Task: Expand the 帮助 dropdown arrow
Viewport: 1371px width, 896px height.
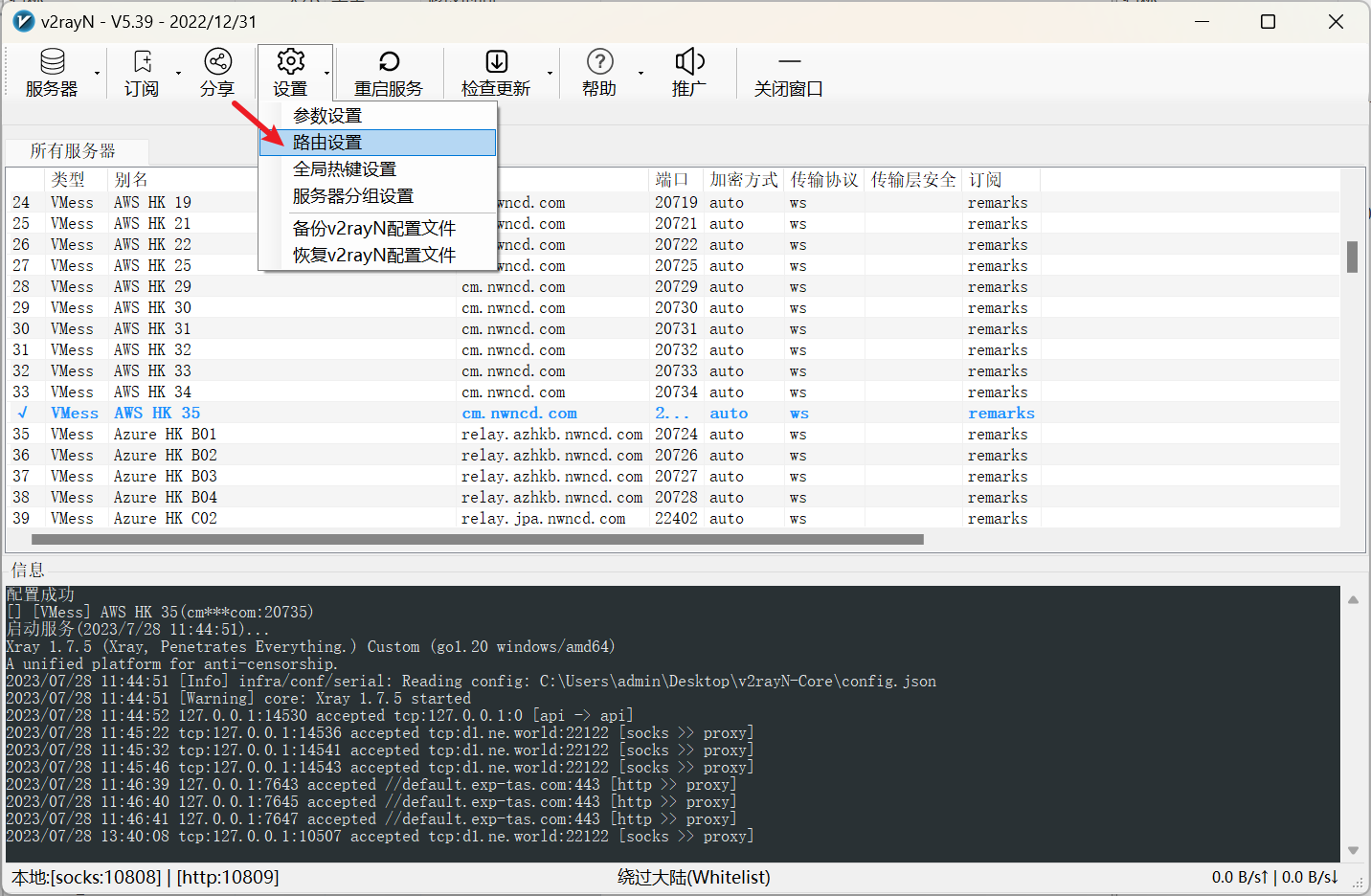Action: 641,73
